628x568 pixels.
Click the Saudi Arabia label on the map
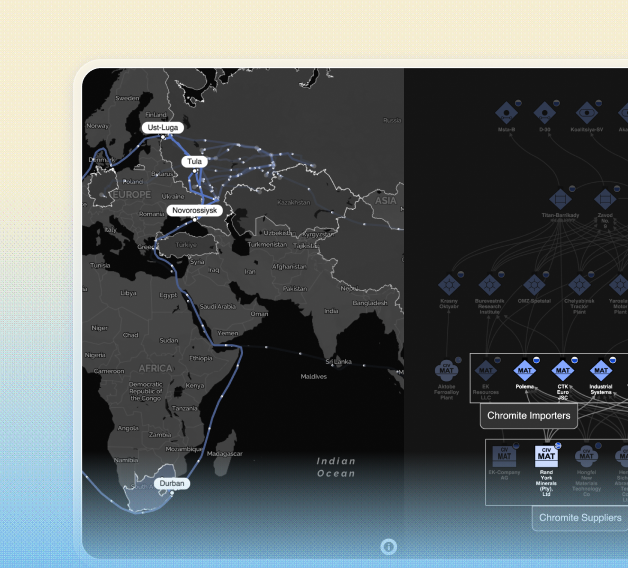pyautogui.click(x=217, y=306)
